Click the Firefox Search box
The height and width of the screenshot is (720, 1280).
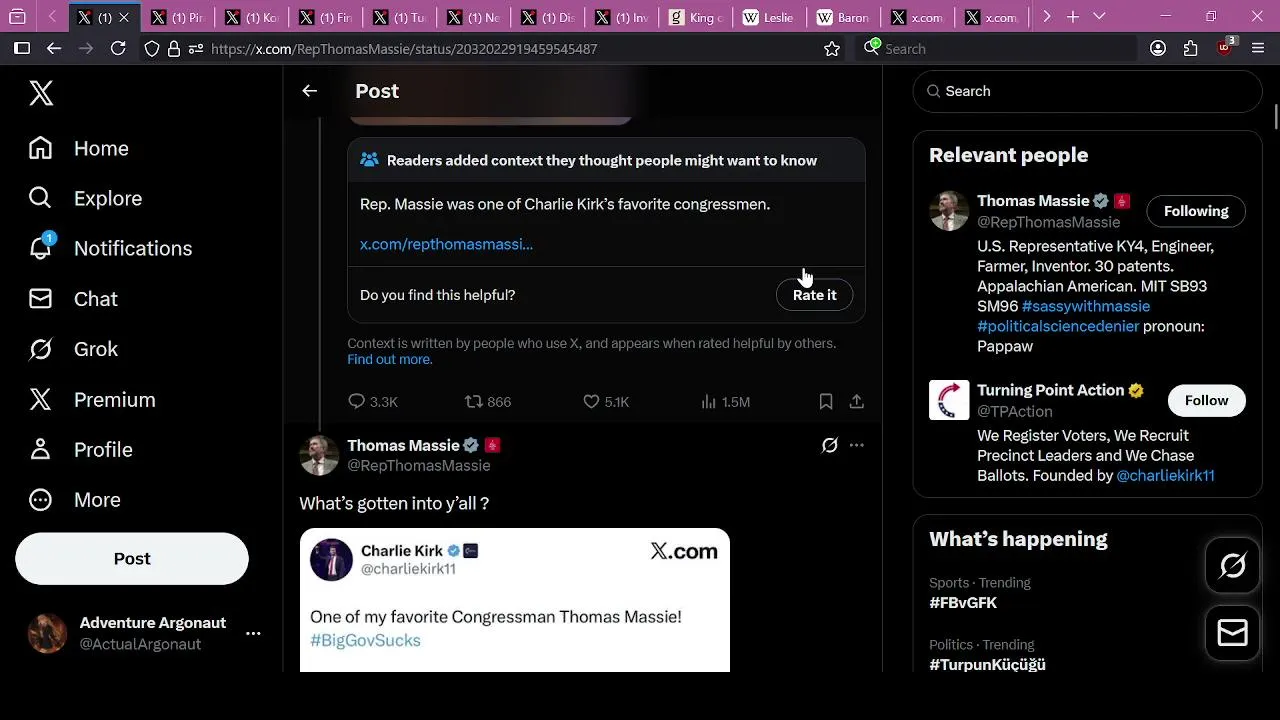click(x=997, y=48)
